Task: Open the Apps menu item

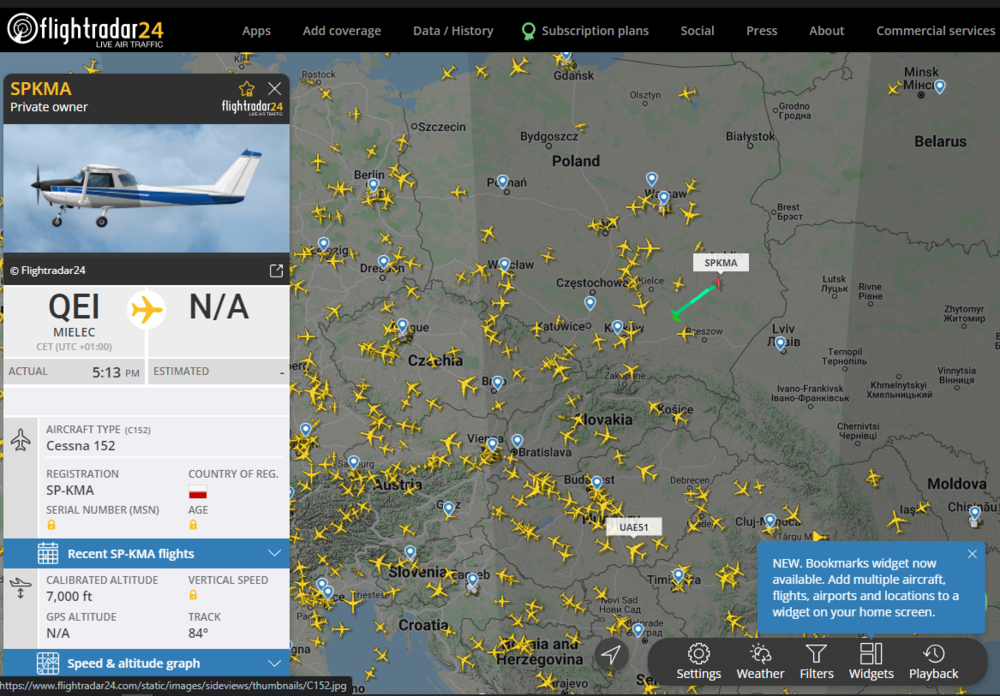Action: click(256, 30)
